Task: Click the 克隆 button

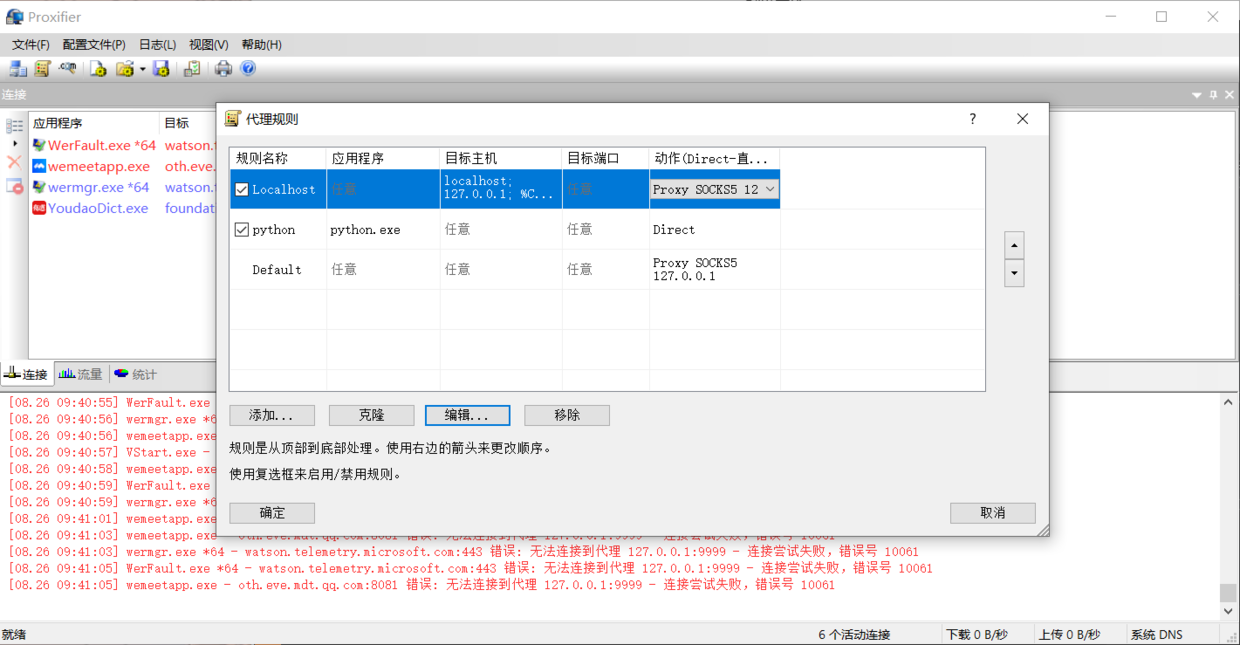Action: click(x=371, y=415)
